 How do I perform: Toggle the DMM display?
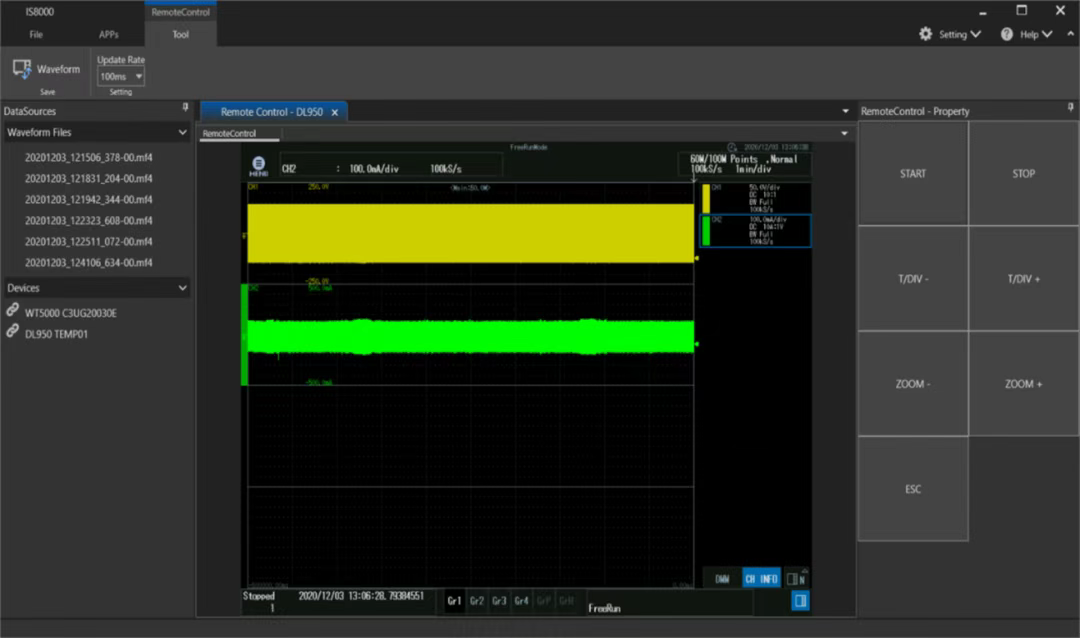pos(722,579)
